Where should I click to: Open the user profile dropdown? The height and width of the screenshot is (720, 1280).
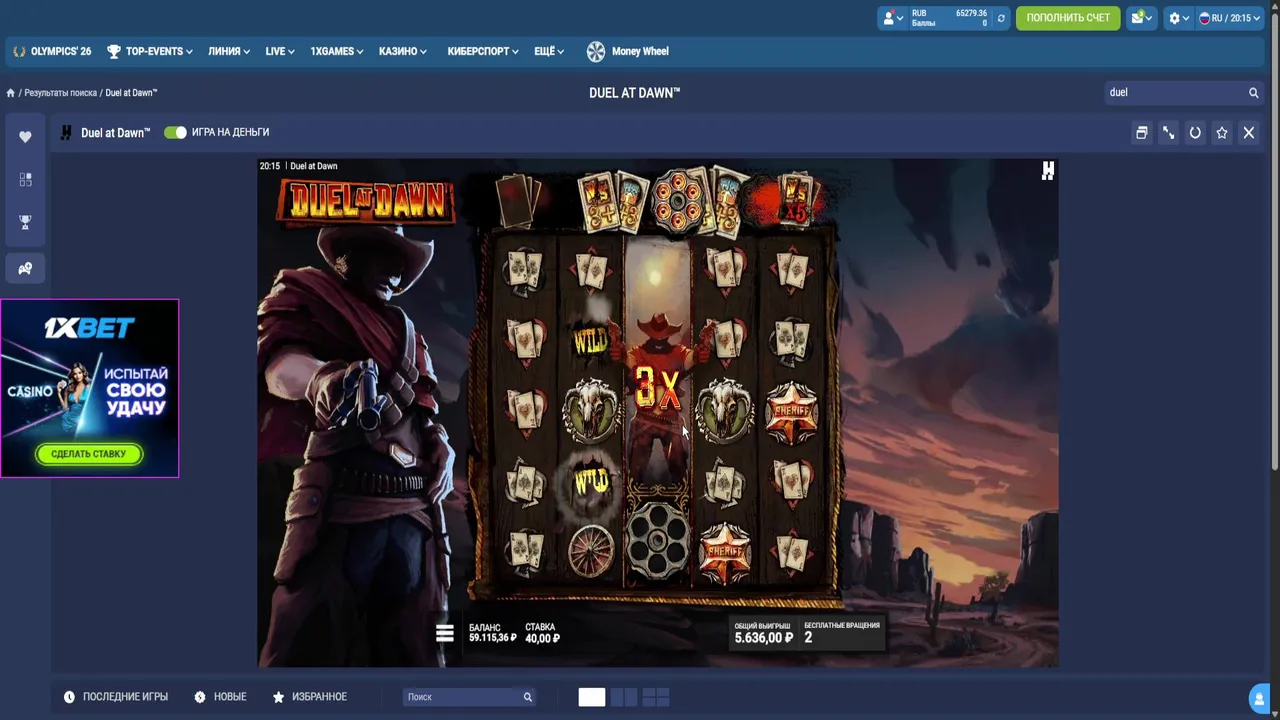pos(892,18)
